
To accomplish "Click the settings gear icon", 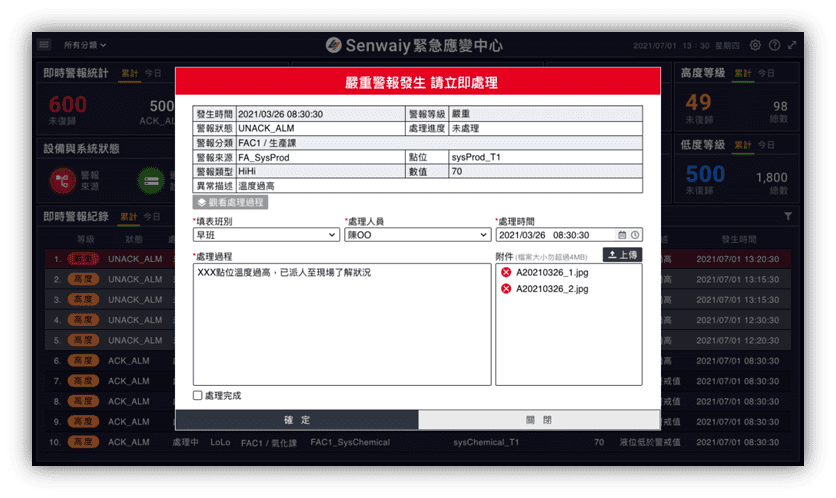I will pyautogui.click(x=755, y=45).
